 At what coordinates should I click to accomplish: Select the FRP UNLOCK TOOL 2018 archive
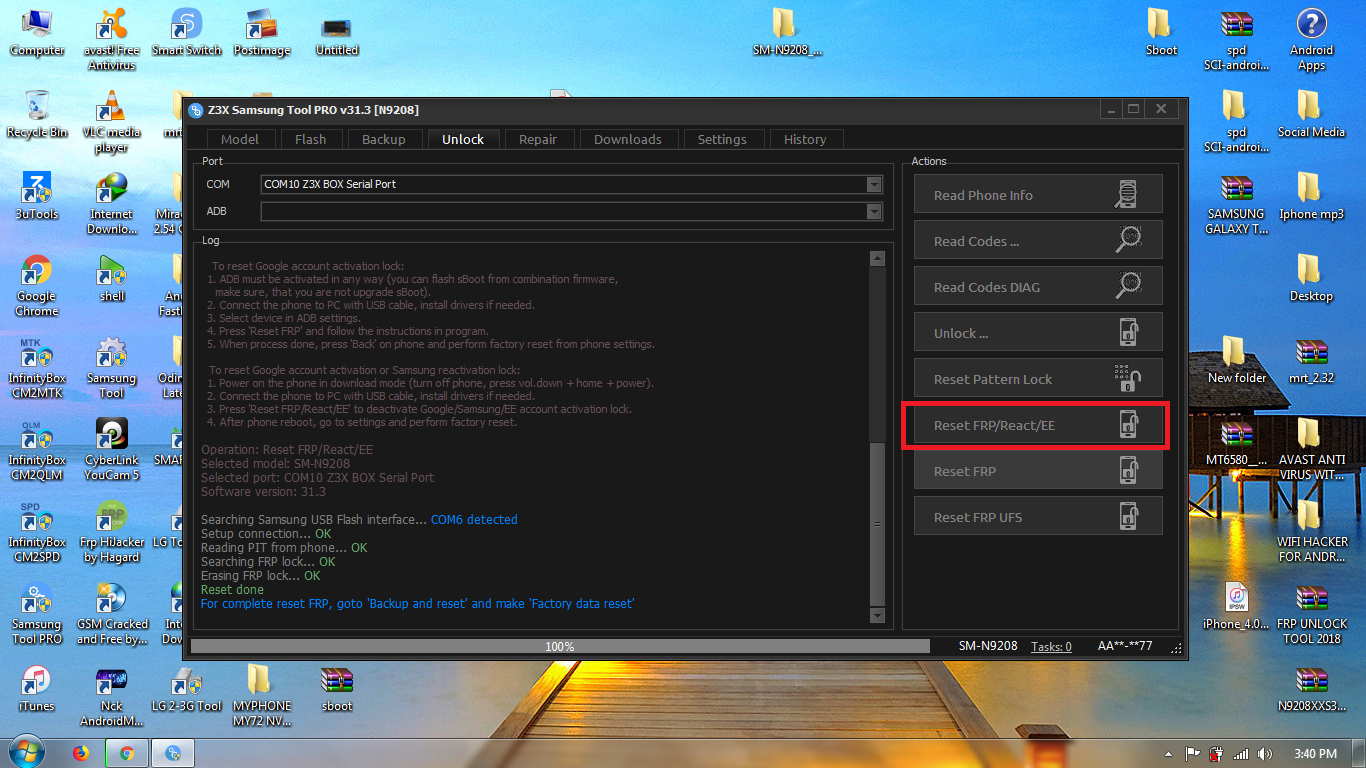[x=1311, y=614]
